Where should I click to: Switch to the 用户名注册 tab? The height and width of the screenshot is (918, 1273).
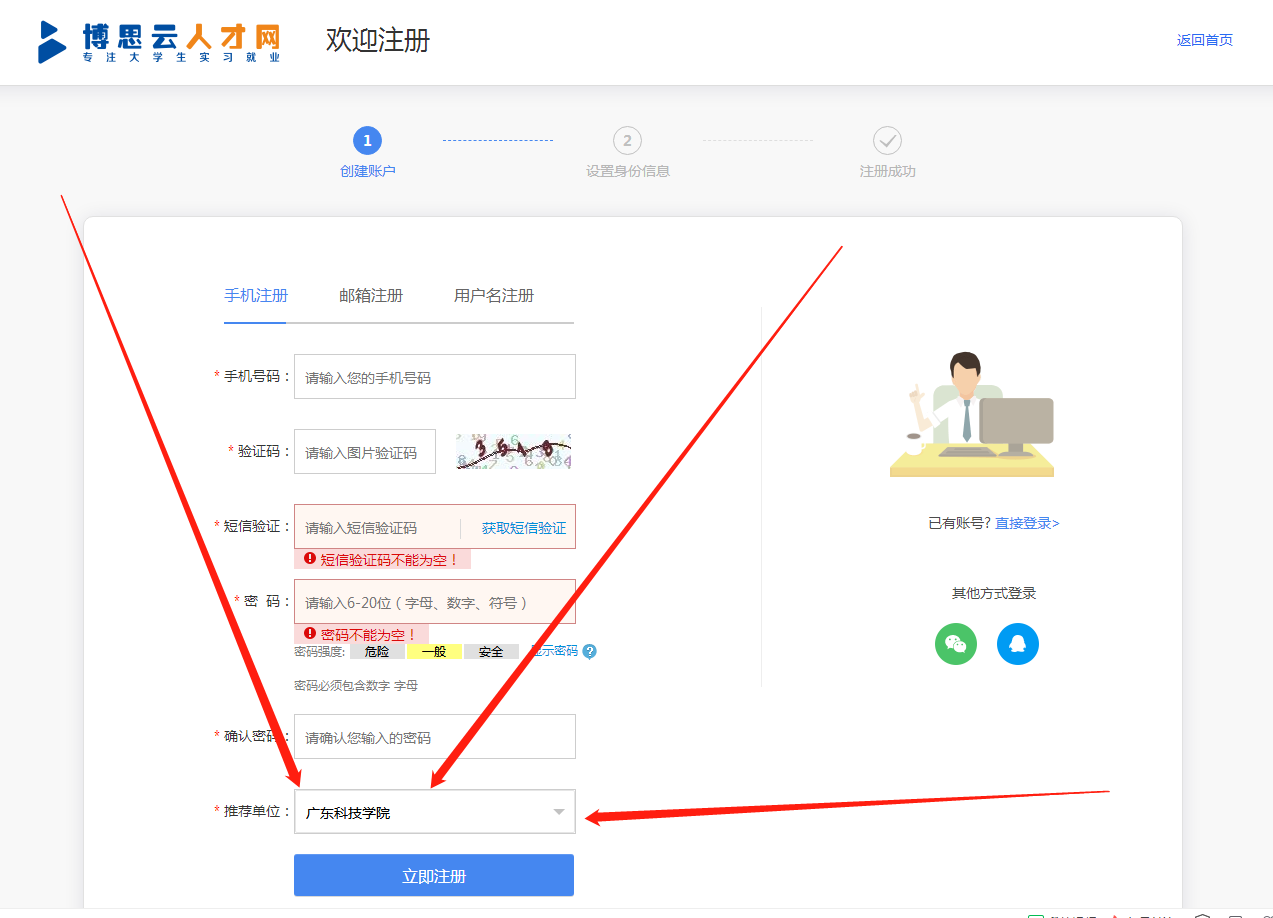point(494,296)
